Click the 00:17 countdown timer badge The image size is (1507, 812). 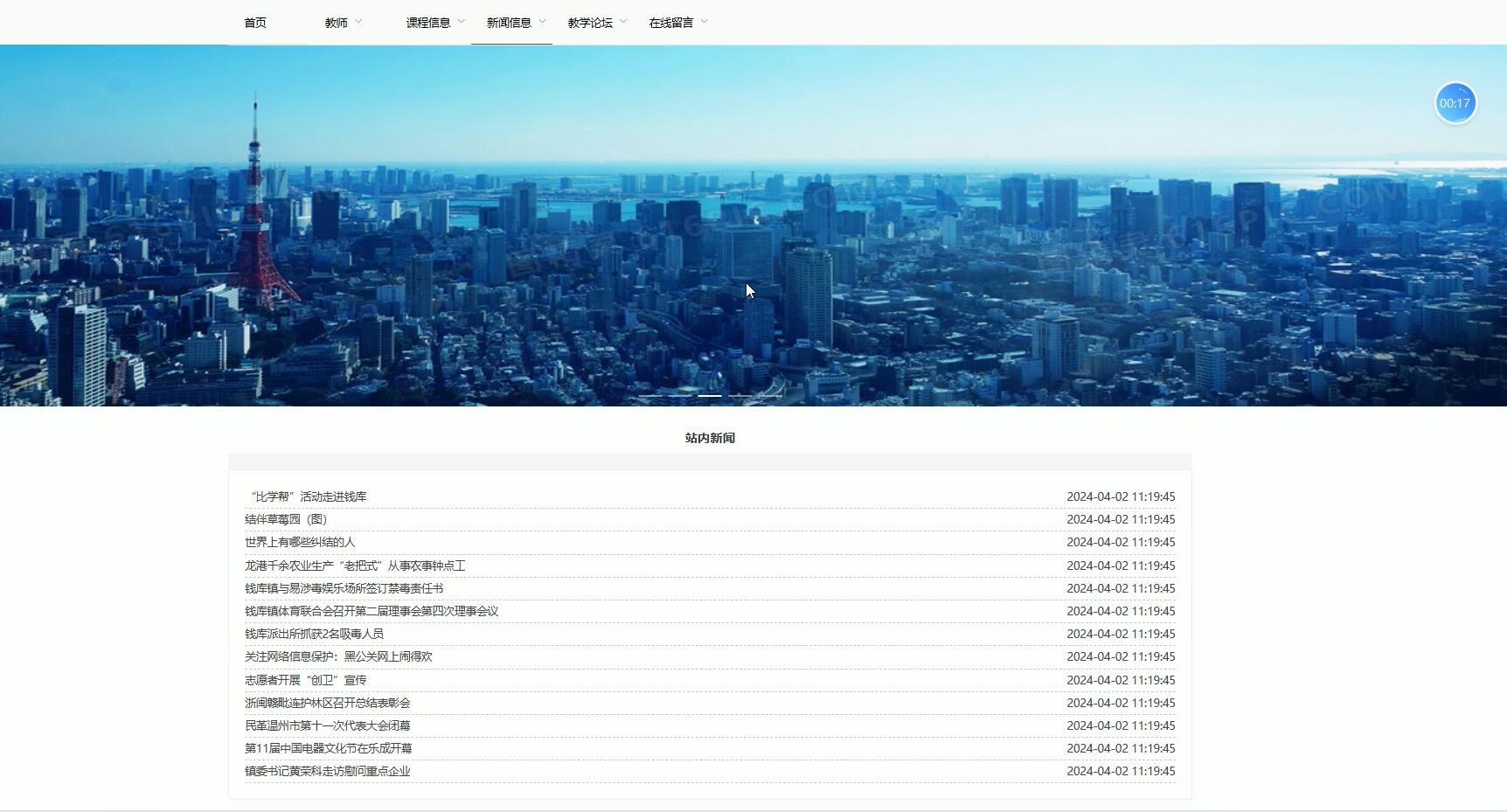coord(1455,102)
